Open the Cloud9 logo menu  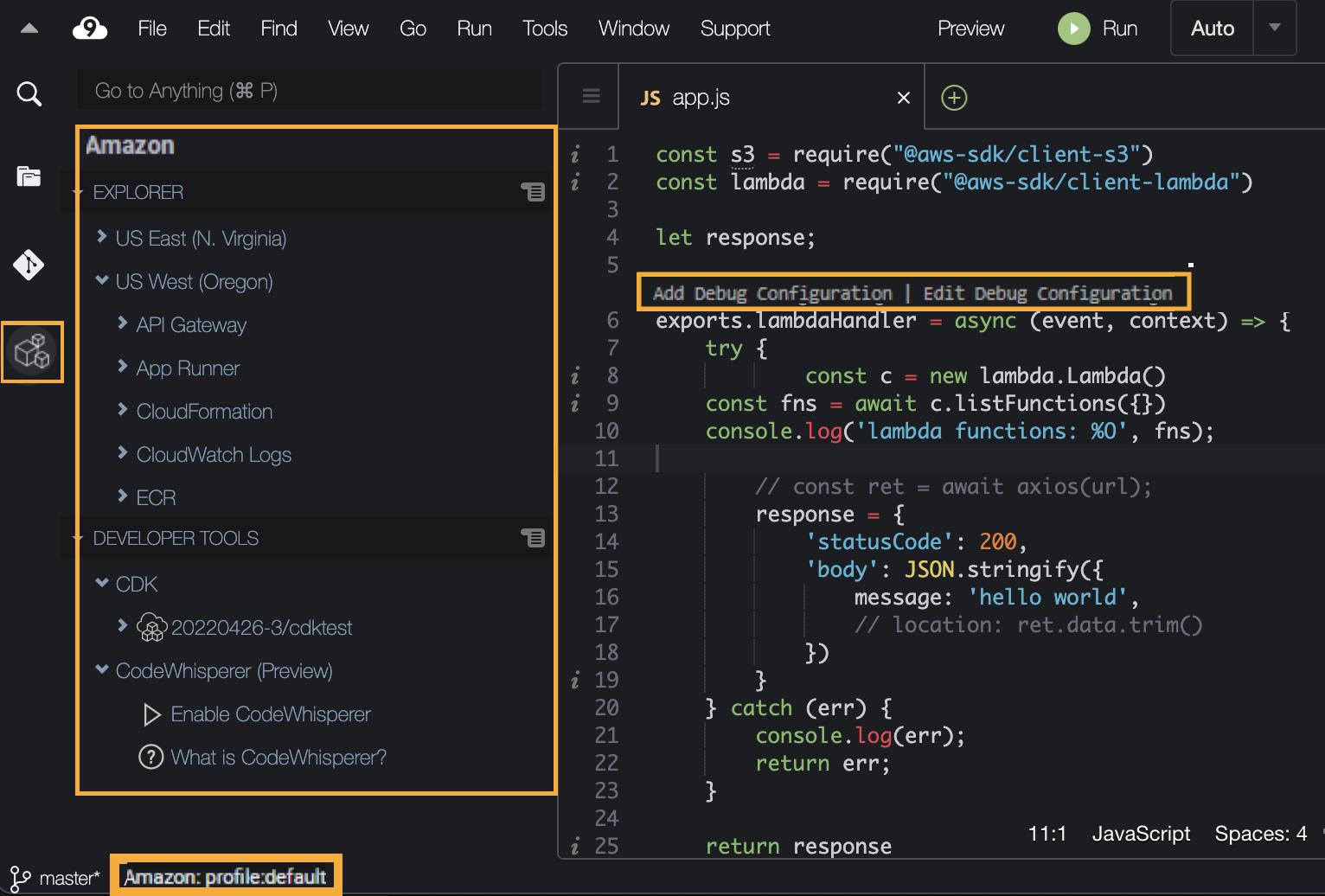tap(90, 29)
